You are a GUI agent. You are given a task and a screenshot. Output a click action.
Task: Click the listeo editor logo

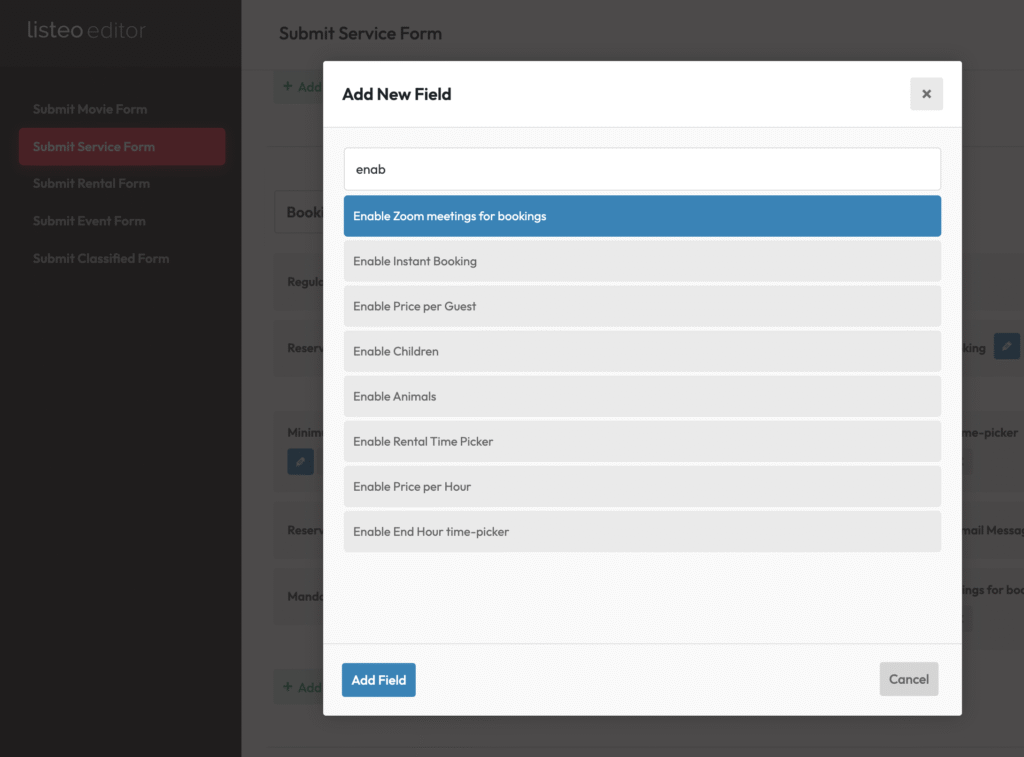pyautogui.click(x=87, y=31)
